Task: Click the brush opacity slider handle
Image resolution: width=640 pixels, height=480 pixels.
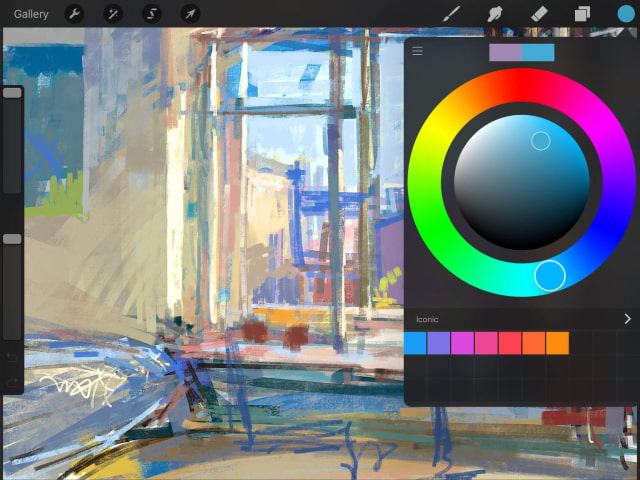Action: click(x=12, y=239)
